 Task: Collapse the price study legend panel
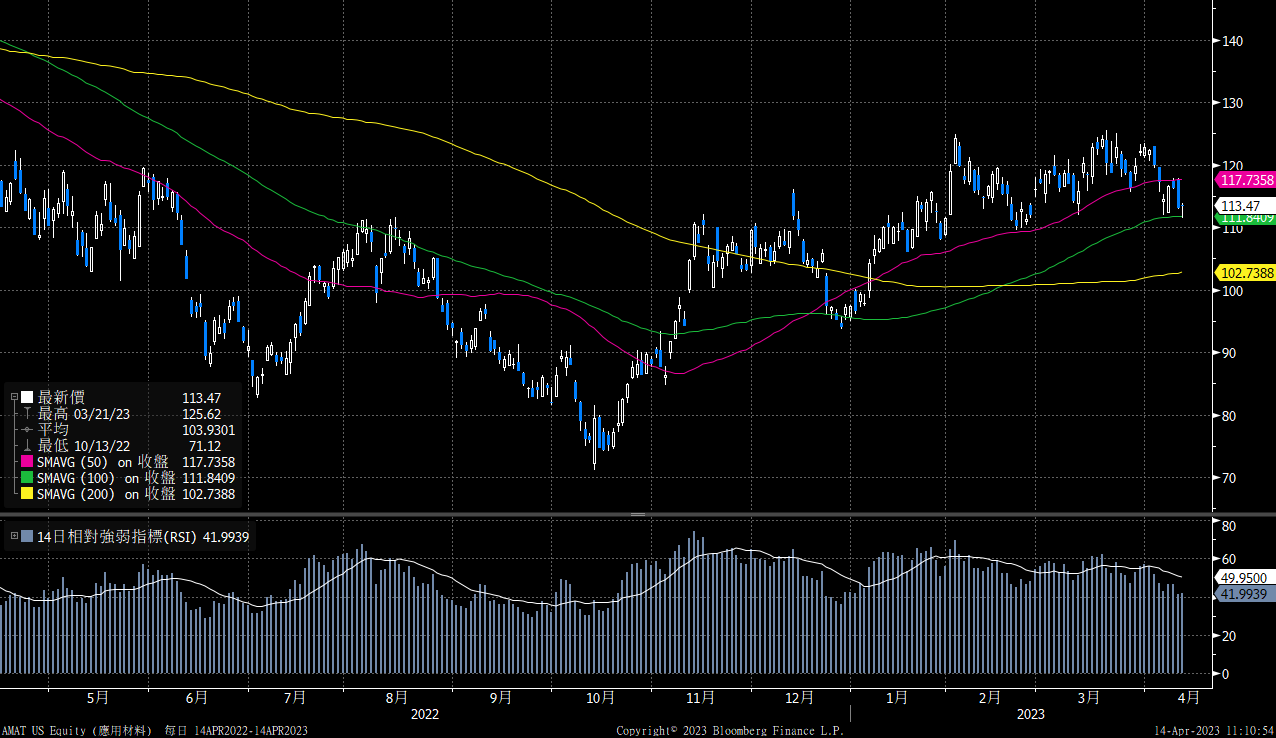(14, 396)
